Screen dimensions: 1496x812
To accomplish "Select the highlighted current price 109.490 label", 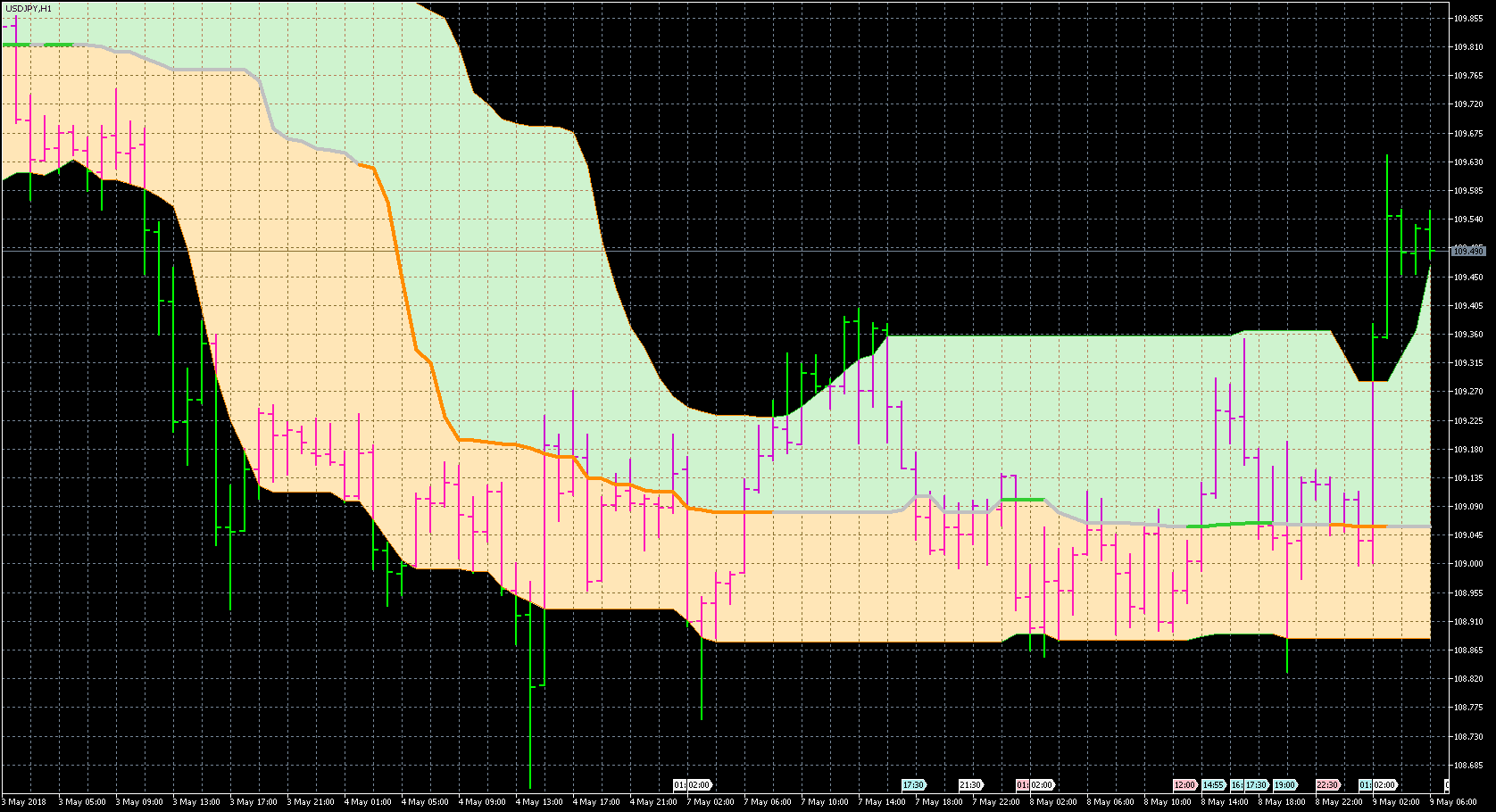I will (x=1468, y=252).
